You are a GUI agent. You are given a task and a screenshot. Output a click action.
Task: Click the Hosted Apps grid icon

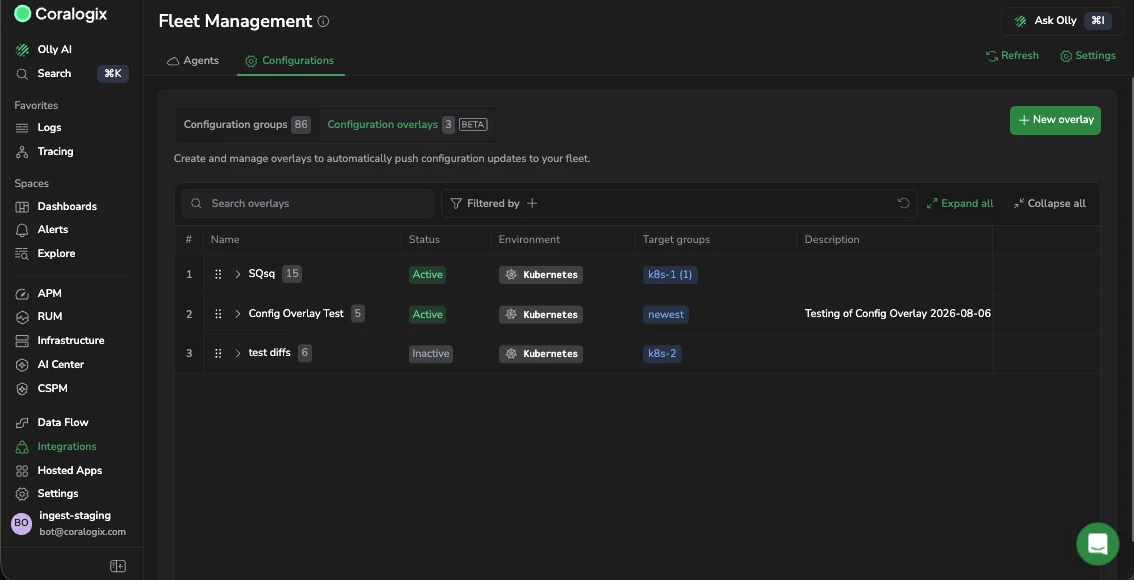[x=22, y=471]
